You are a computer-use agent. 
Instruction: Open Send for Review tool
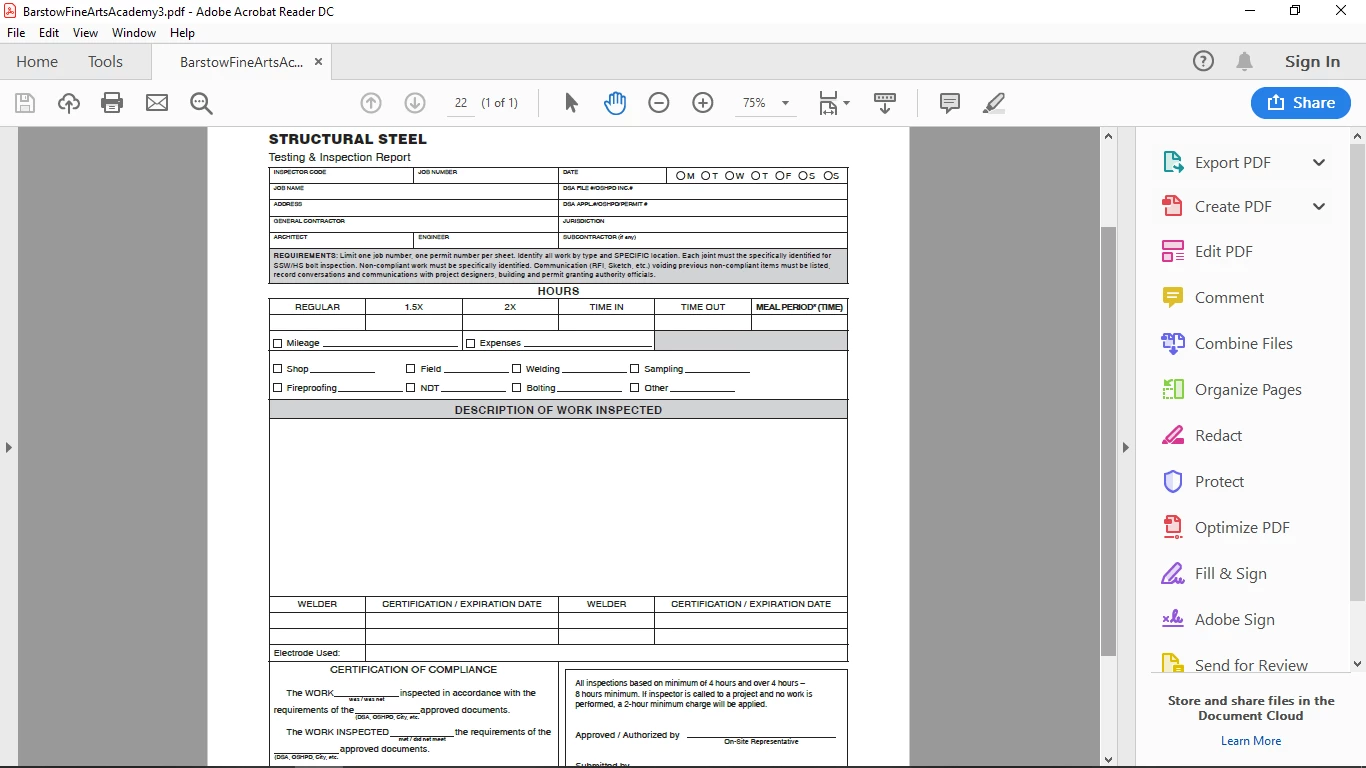click(1234, 665)
